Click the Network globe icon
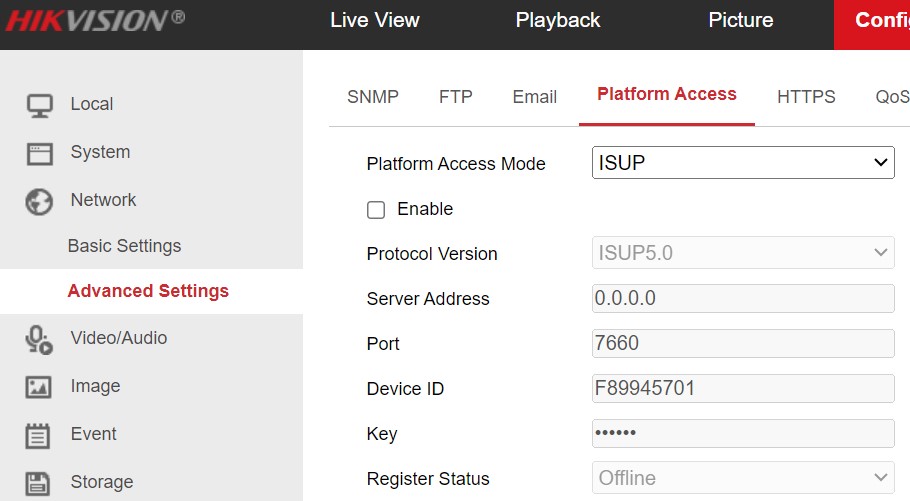 (x=39, y=201)
